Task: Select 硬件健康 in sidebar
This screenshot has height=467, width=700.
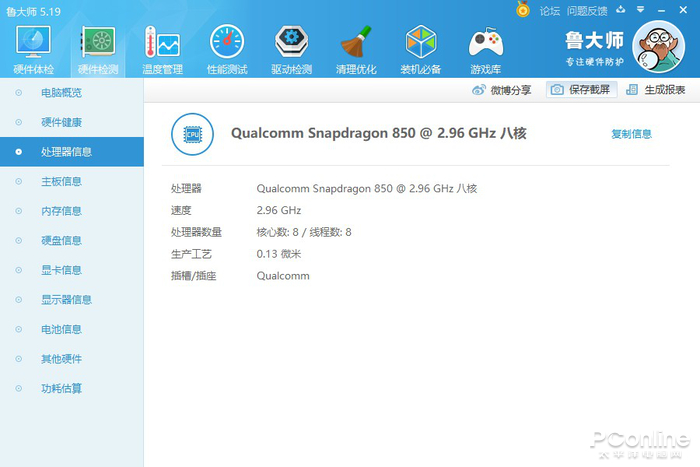Action: click(72, 122)
